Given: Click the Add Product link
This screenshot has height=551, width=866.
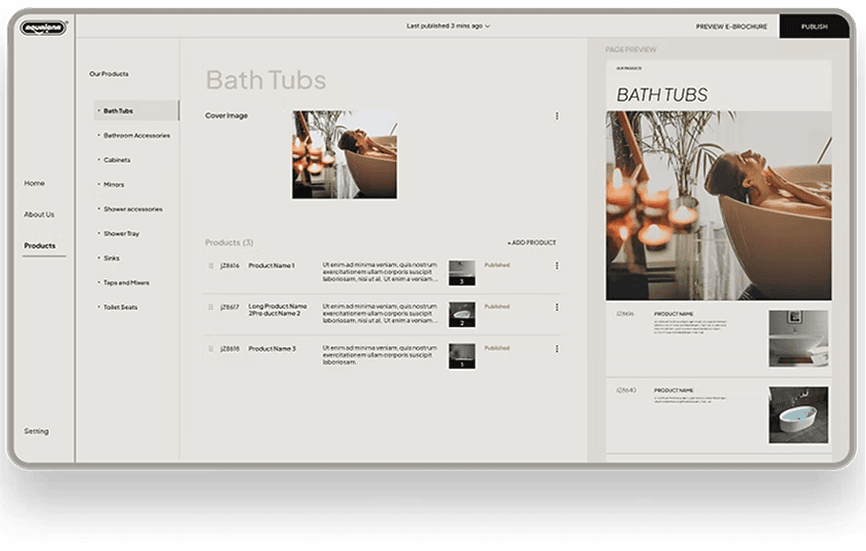Looking at the screenshot, I should (531, 243).
